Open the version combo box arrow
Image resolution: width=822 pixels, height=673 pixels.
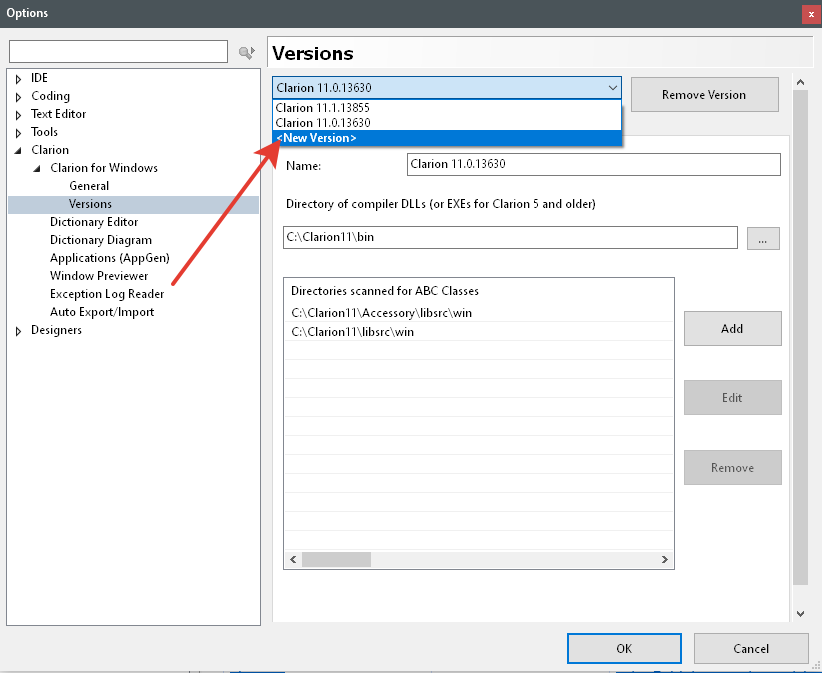point(612,88)
